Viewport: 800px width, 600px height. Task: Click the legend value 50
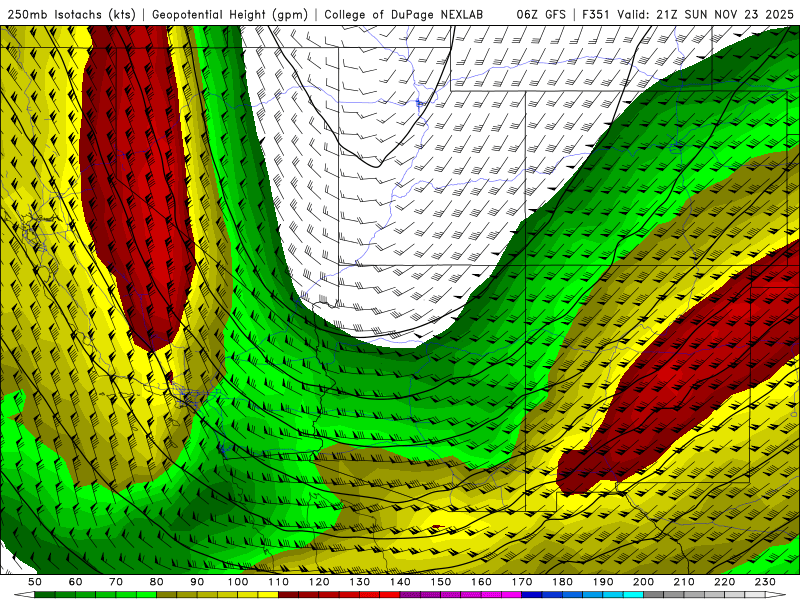(35, 582)
